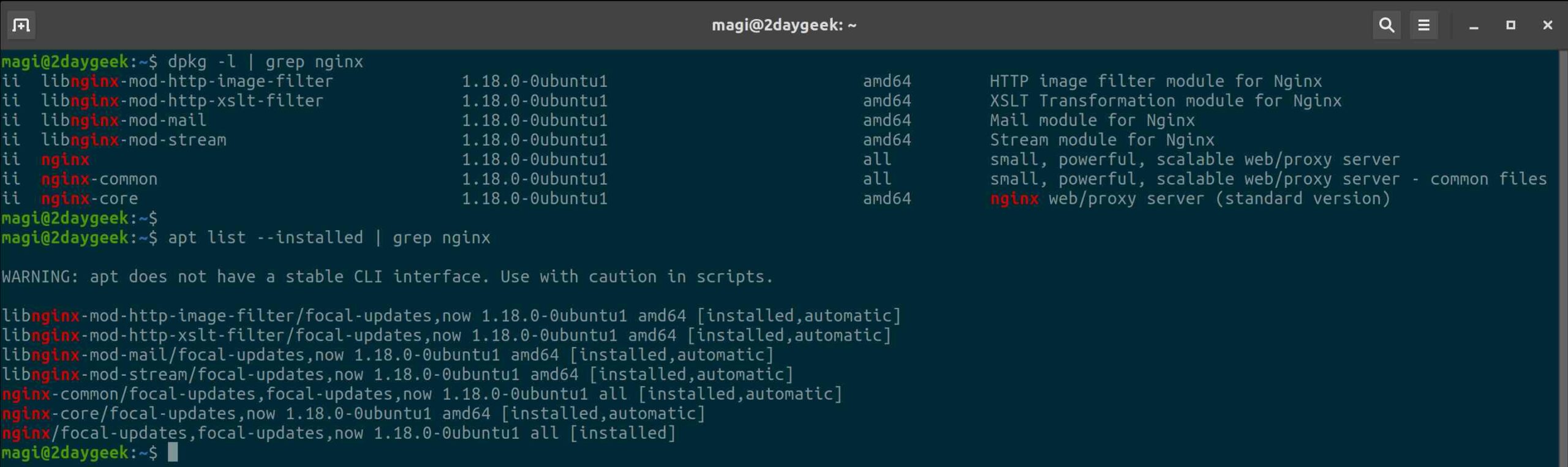
Task: Click the 1.18.0-0ubuntu1 version of nginx-core
Action: click(534, 198)
